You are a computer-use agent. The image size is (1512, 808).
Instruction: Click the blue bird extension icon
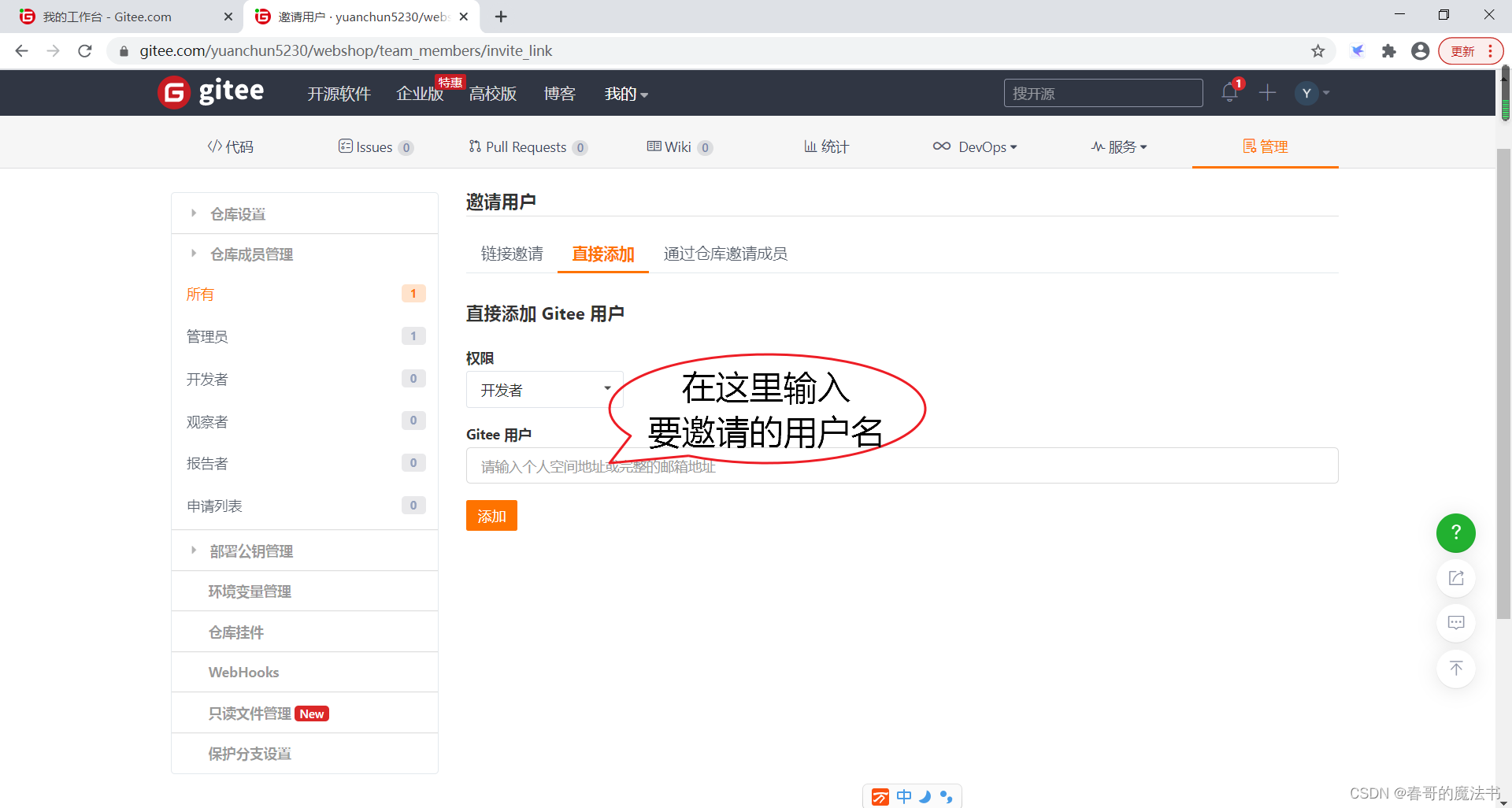(x=1358, y=51)
